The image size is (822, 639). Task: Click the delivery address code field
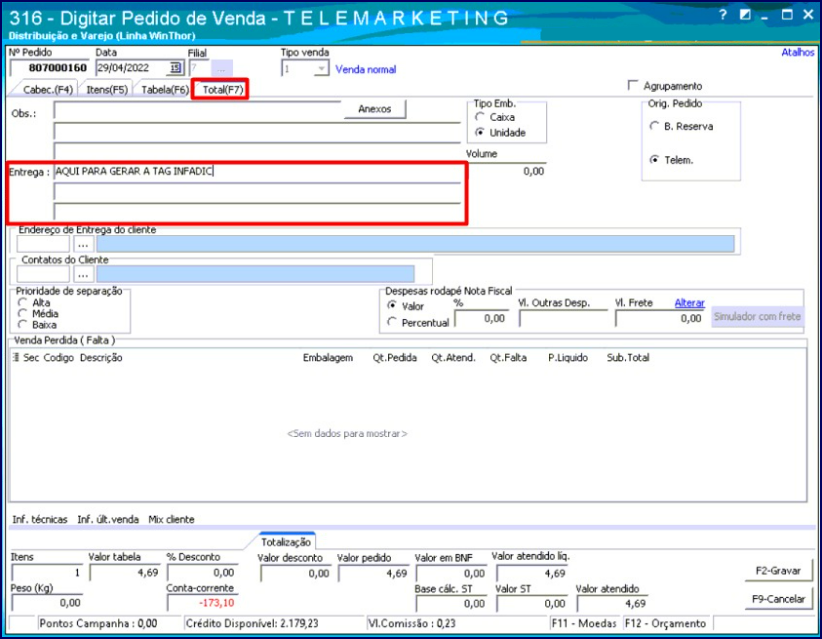43,244
